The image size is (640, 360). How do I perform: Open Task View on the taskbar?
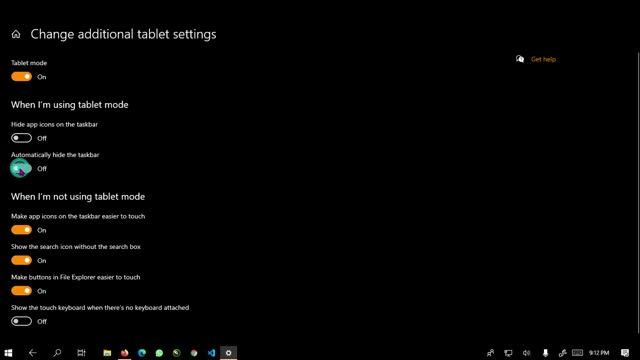click(81, 353)
